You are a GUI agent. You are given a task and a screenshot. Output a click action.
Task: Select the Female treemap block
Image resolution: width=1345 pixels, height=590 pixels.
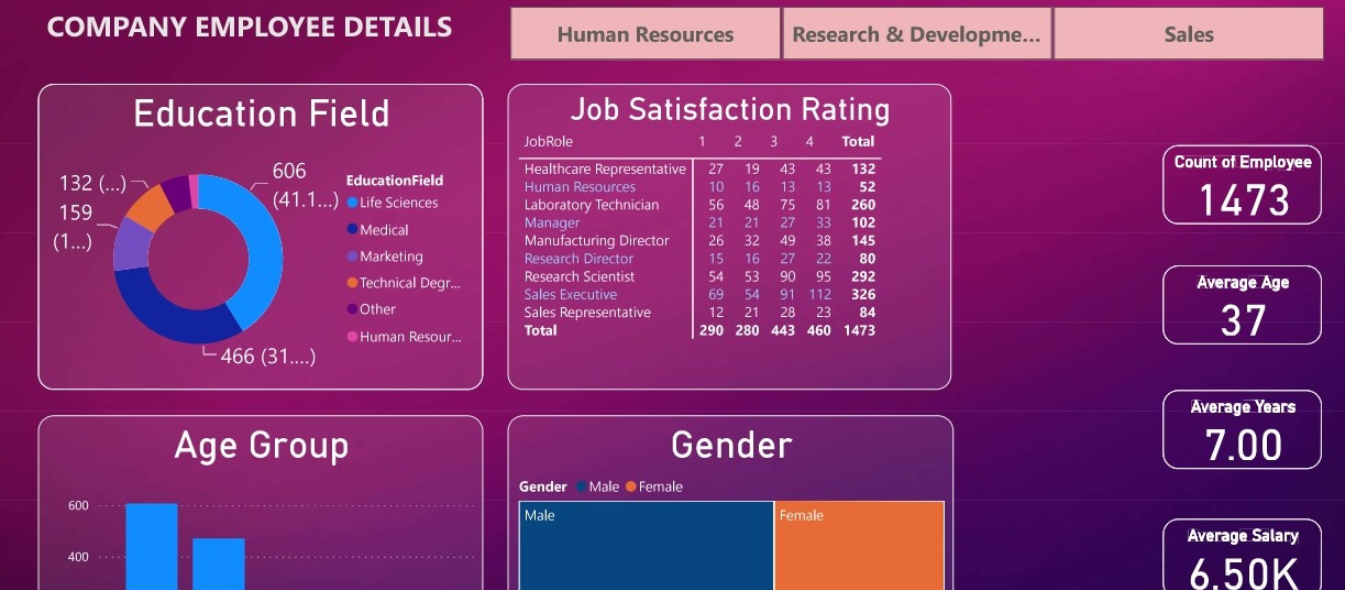click(x=859, y=546)
